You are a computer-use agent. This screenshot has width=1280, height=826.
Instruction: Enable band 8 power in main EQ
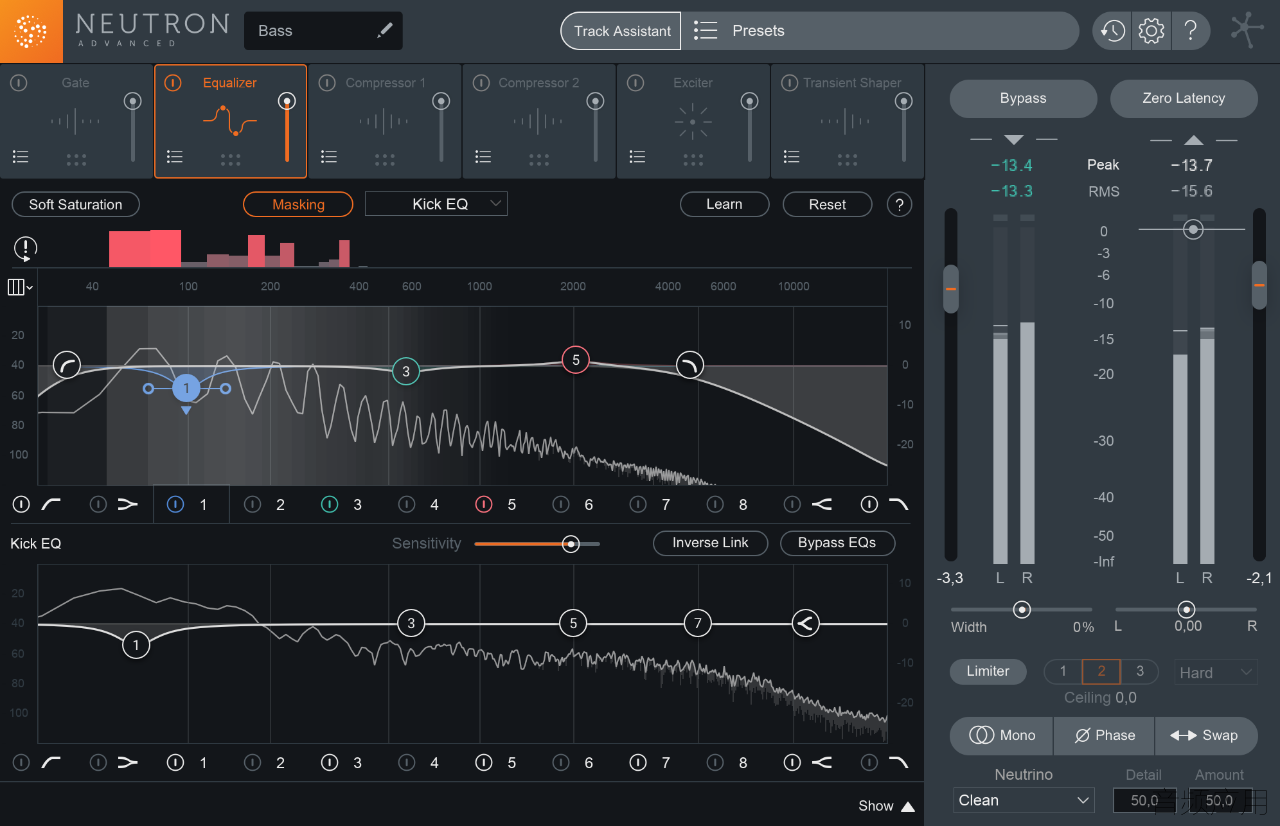tap(715, 504)
